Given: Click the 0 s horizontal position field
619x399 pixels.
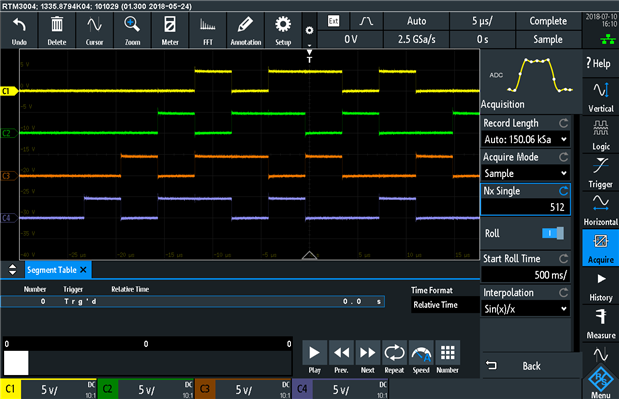Looking at the screenshot, I should (x=482, y=39).
